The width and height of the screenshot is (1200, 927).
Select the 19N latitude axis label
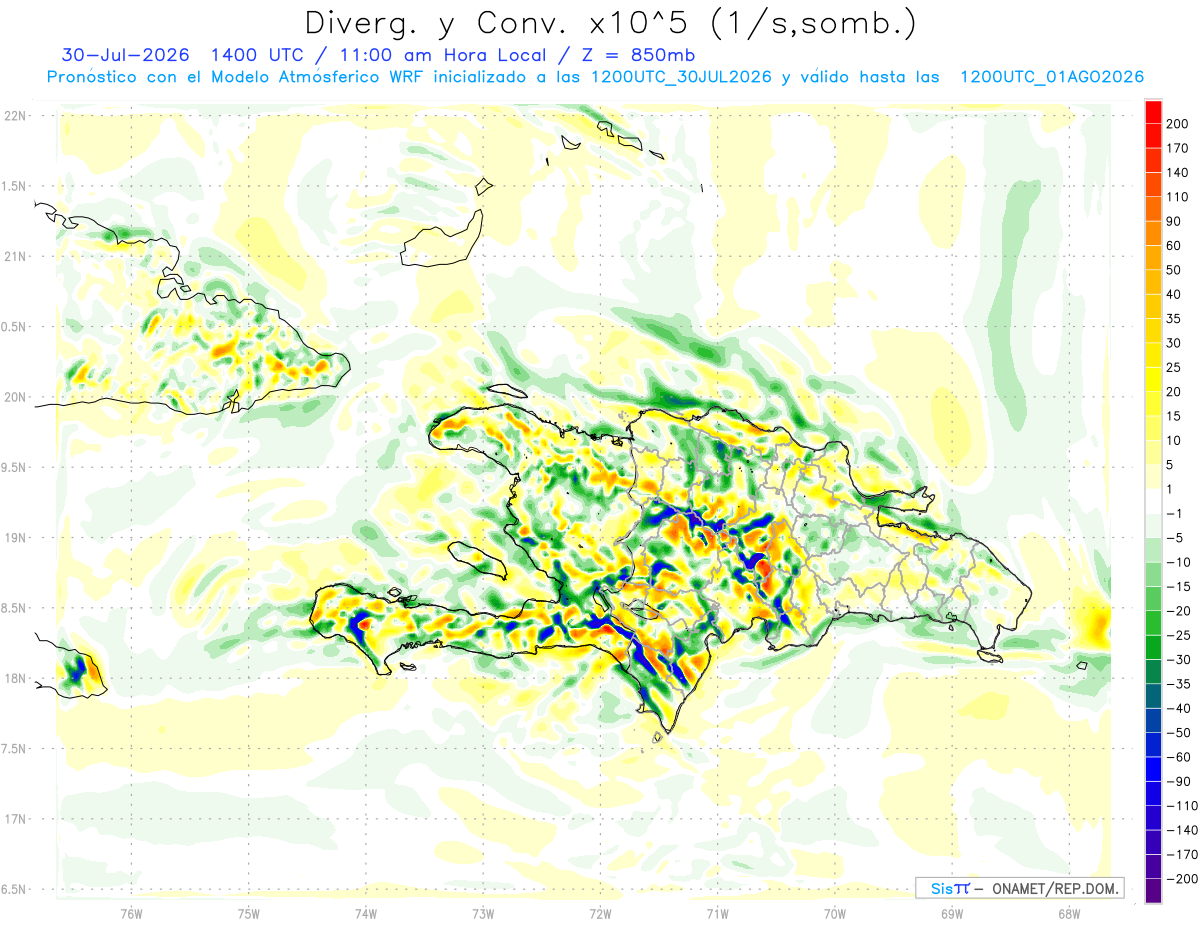point(16,538)
